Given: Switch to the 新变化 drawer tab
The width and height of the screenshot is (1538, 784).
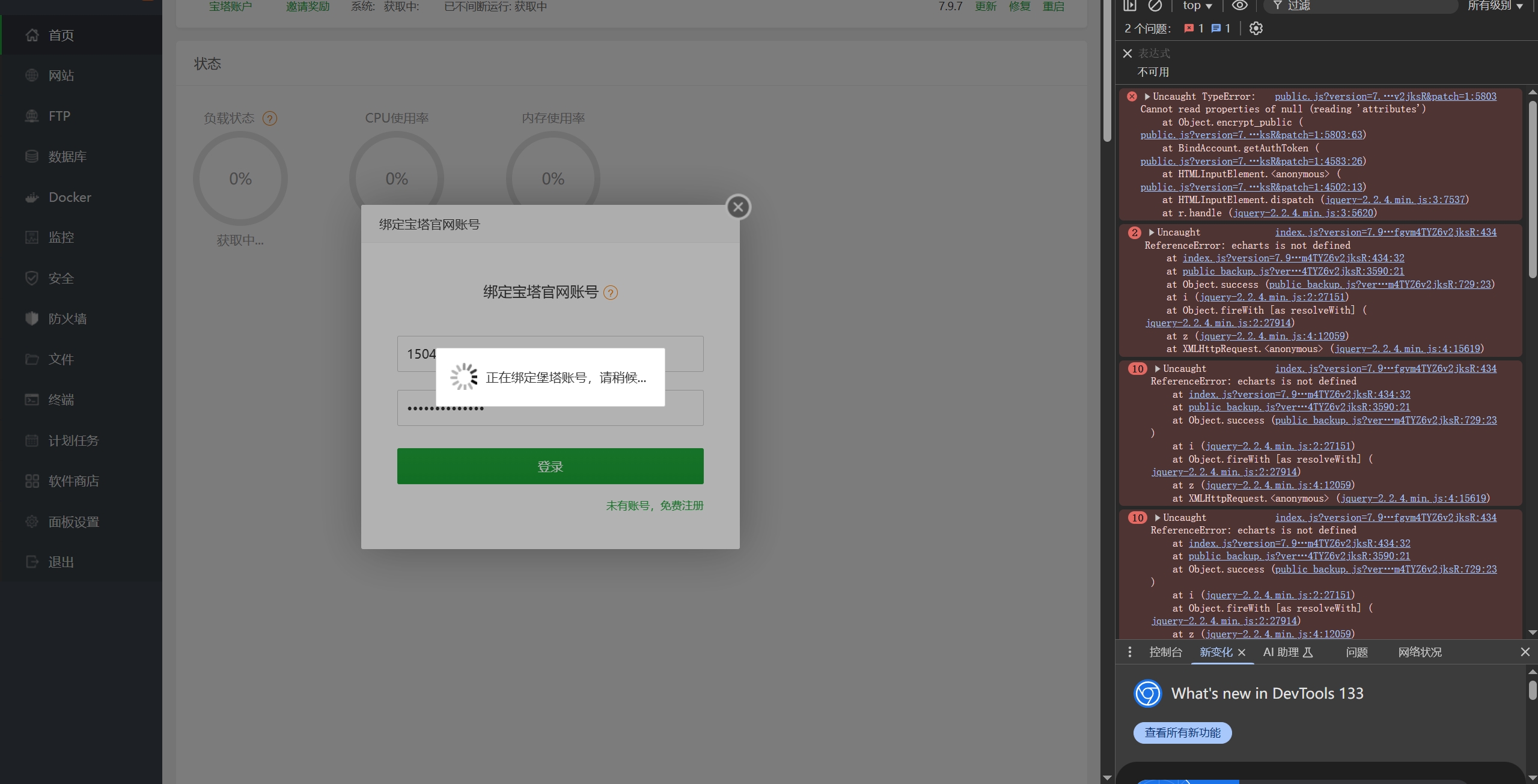Looking at the screenshot, I should click(x=1216, y=652).
